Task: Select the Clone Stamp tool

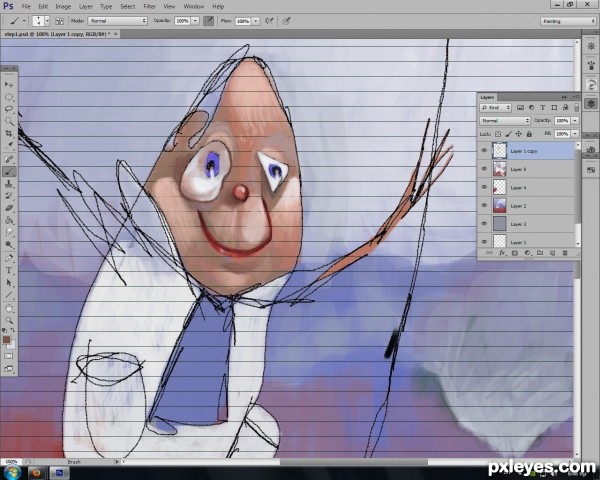Action: coord(8,184)
